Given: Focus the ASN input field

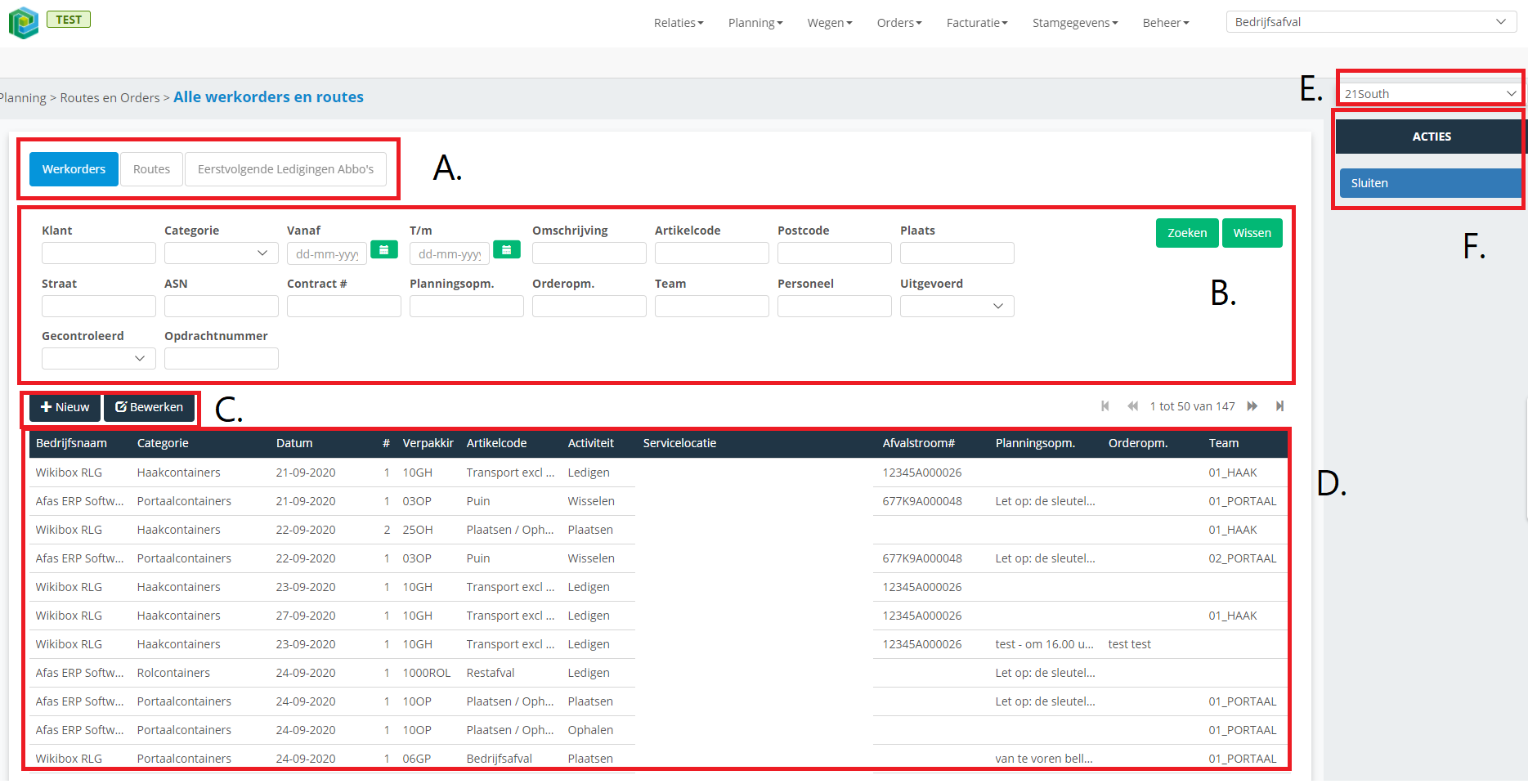Looking at the screenshot, I should pyautogui.click(x=221, y=306).
